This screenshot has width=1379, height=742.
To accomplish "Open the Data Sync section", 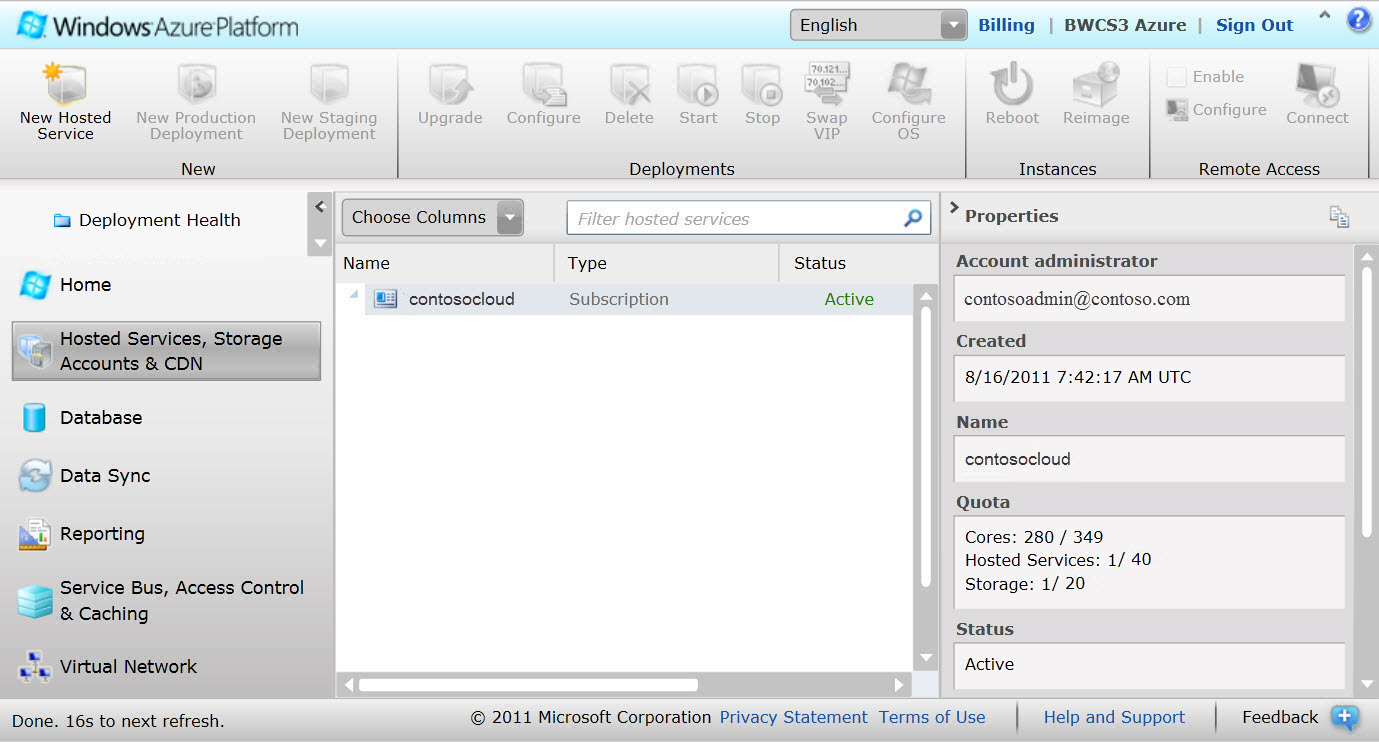I will 85,476.
